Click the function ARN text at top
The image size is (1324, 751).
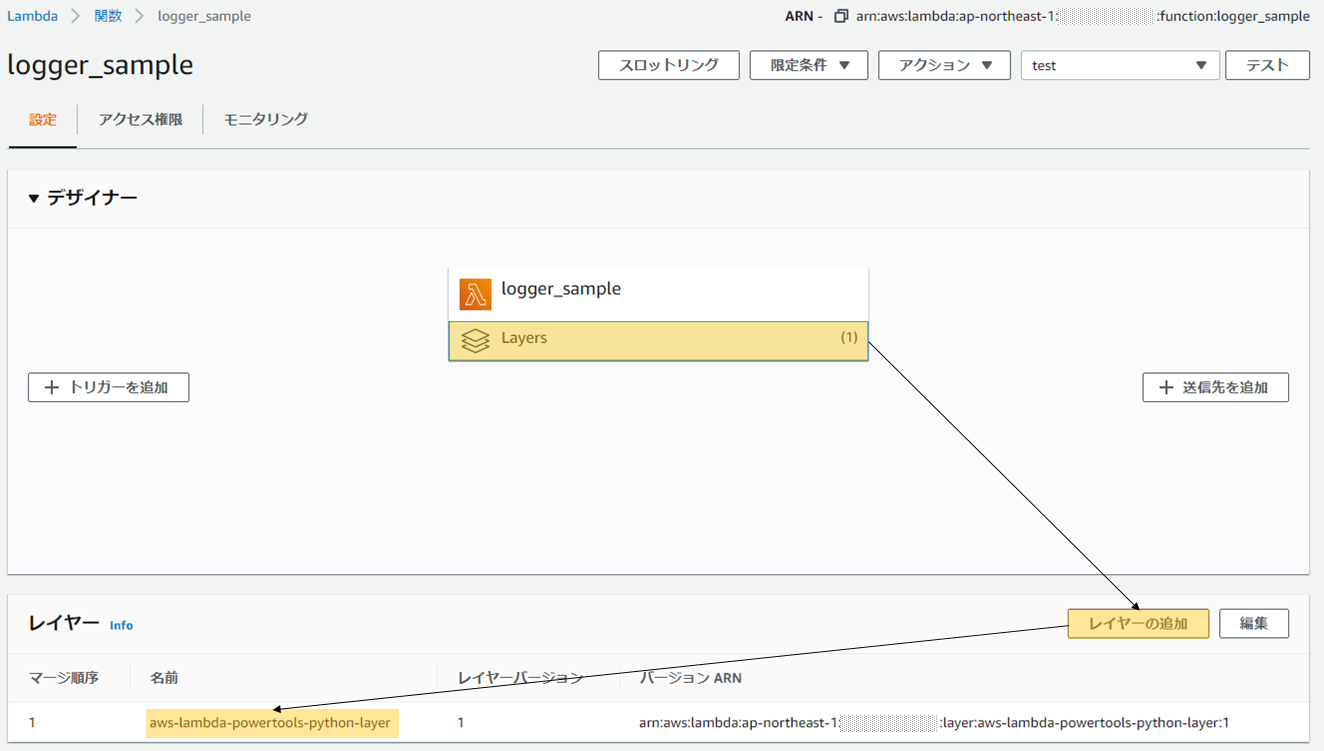(1083, 16)
